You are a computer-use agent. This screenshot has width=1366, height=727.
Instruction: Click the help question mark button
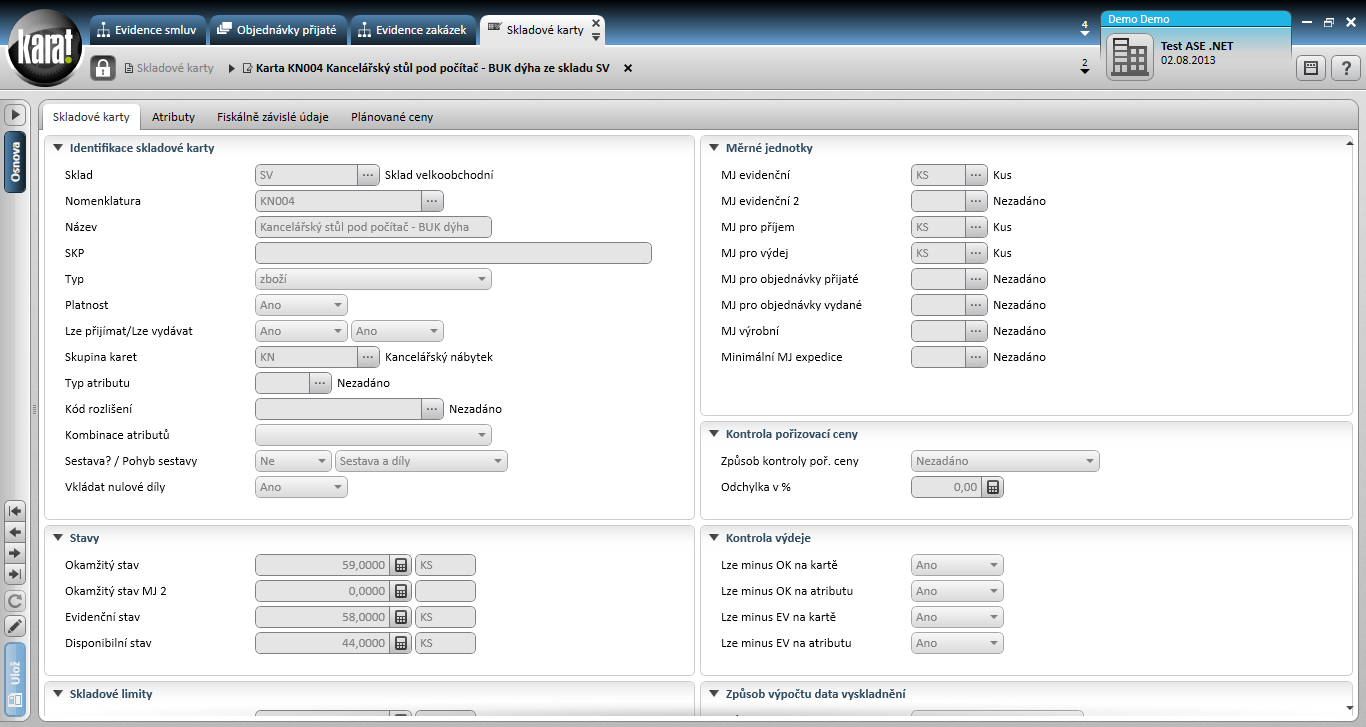coord(1345,68)
